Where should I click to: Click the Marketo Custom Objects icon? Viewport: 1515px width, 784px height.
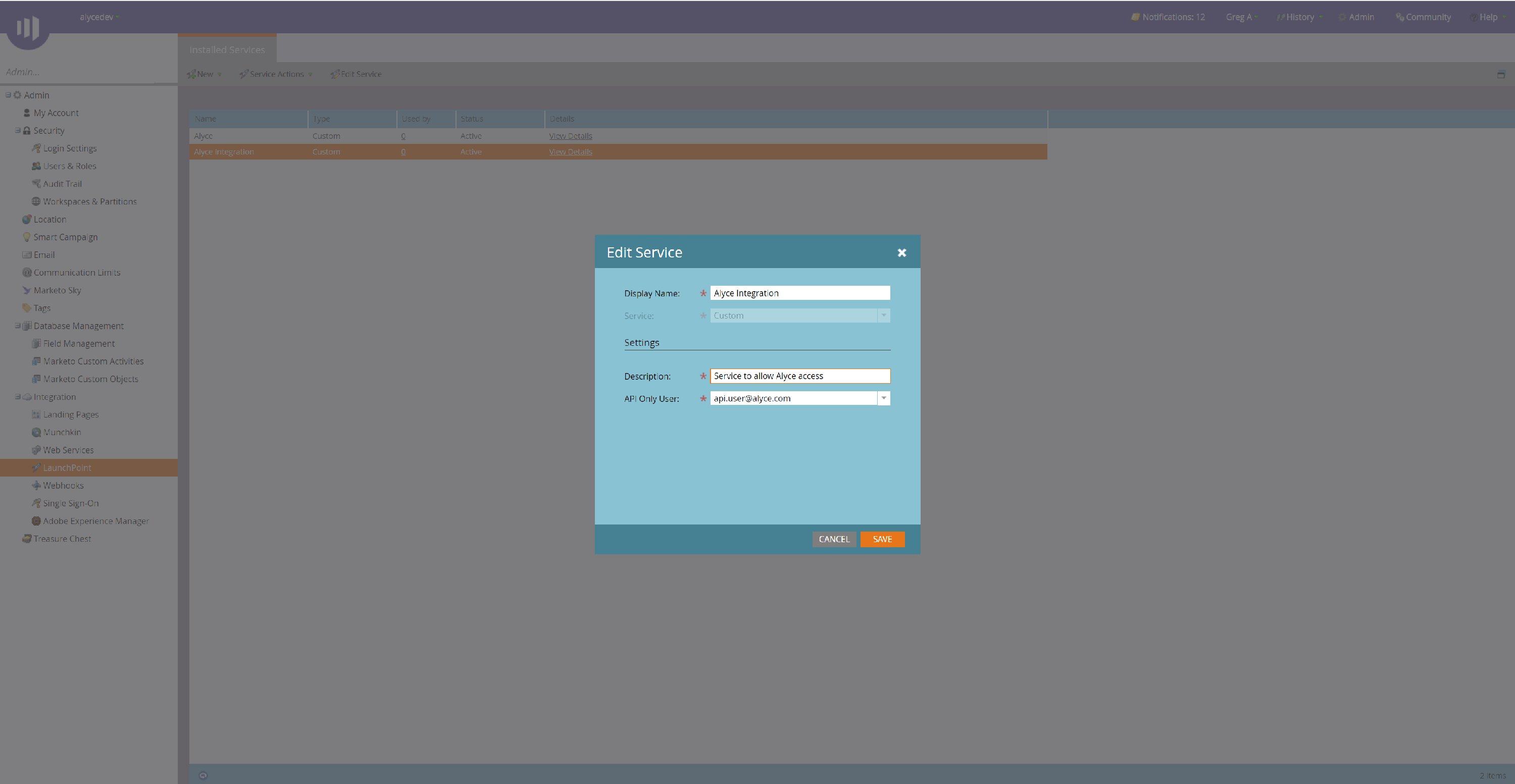tap(36, 379)
